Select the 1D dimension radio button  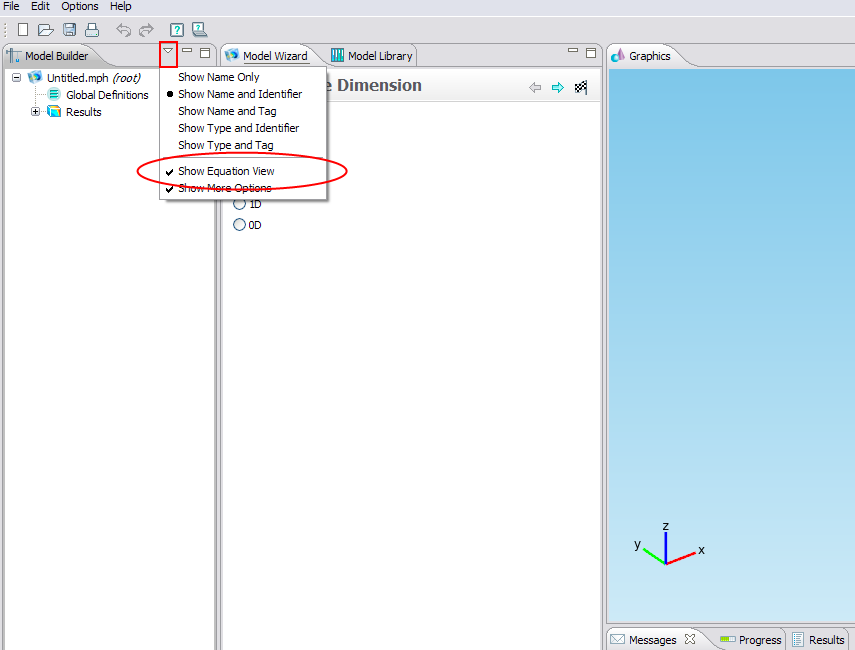click(x=239, y=204)
